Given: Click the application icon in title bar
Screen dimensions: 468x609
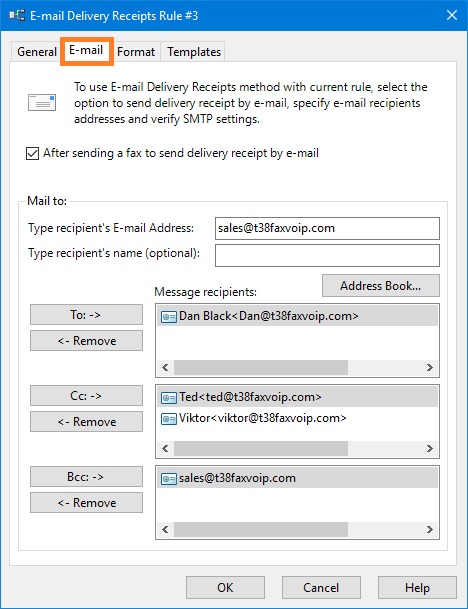Looking at the screenshot, I should 17,16.
